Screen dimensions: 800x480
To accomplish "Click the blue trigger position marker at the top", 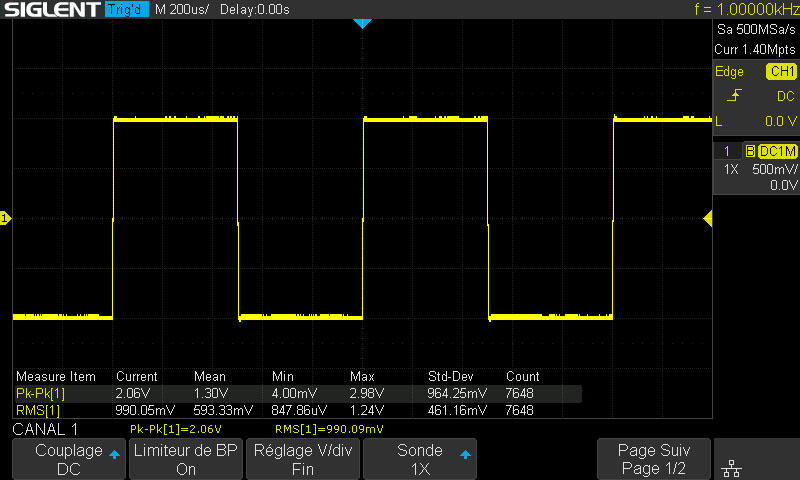I will (x=362, y=23).
